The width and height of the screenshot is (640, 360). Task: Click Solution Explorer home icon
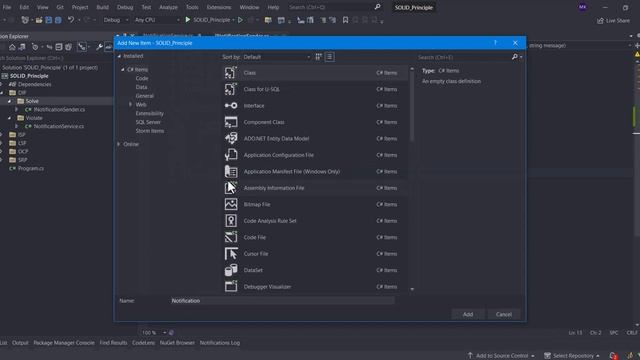[x=12, y=47]
